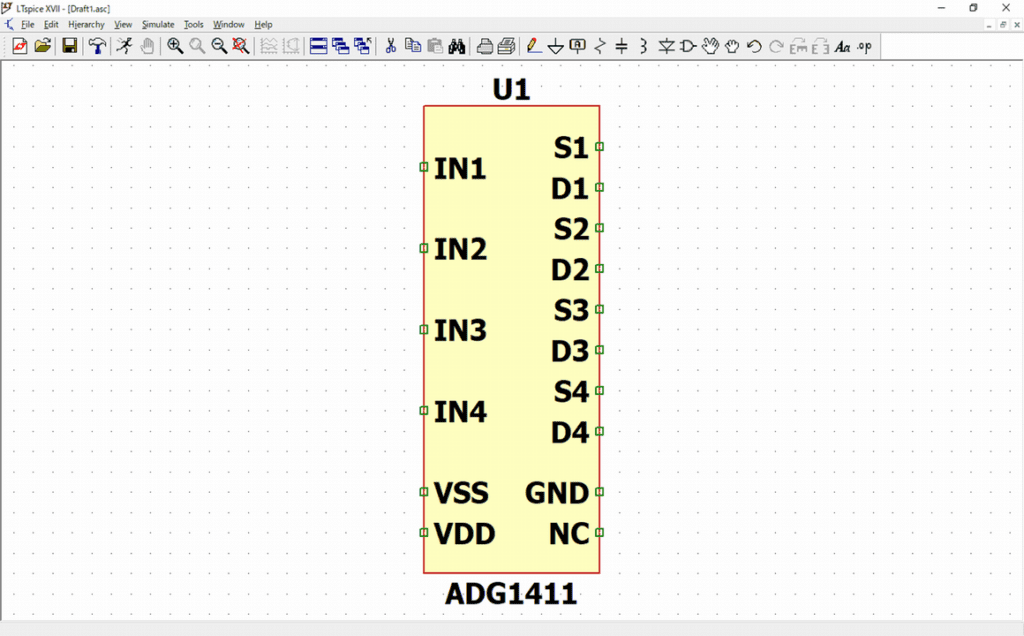
Task: Add a SPICE directive with .op icon
Action: [865, 46]
